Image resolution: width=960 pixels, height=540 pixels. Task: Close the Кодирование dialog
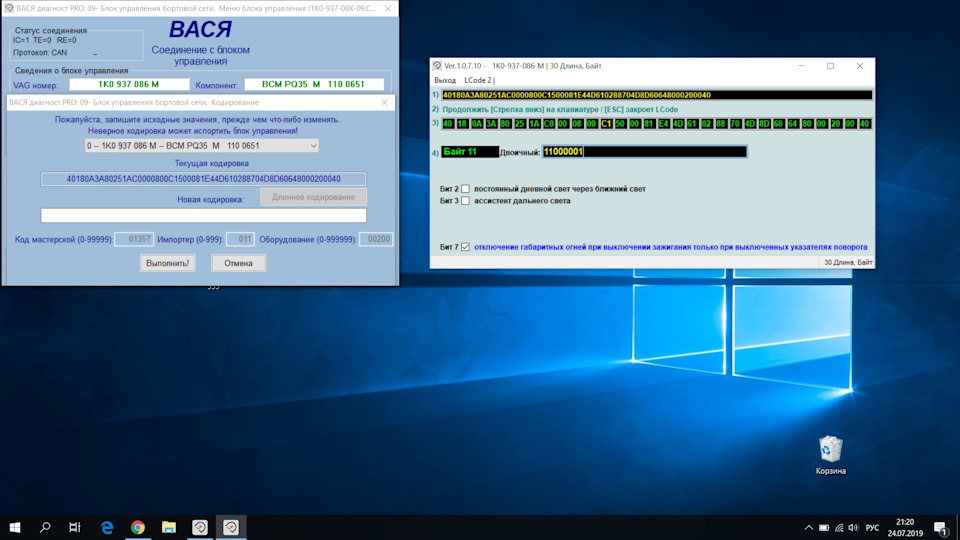384,102
